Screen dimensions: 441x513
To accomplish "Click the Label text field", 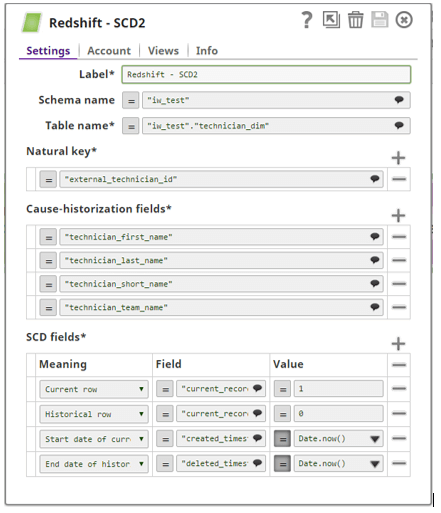I will (266, 74).
